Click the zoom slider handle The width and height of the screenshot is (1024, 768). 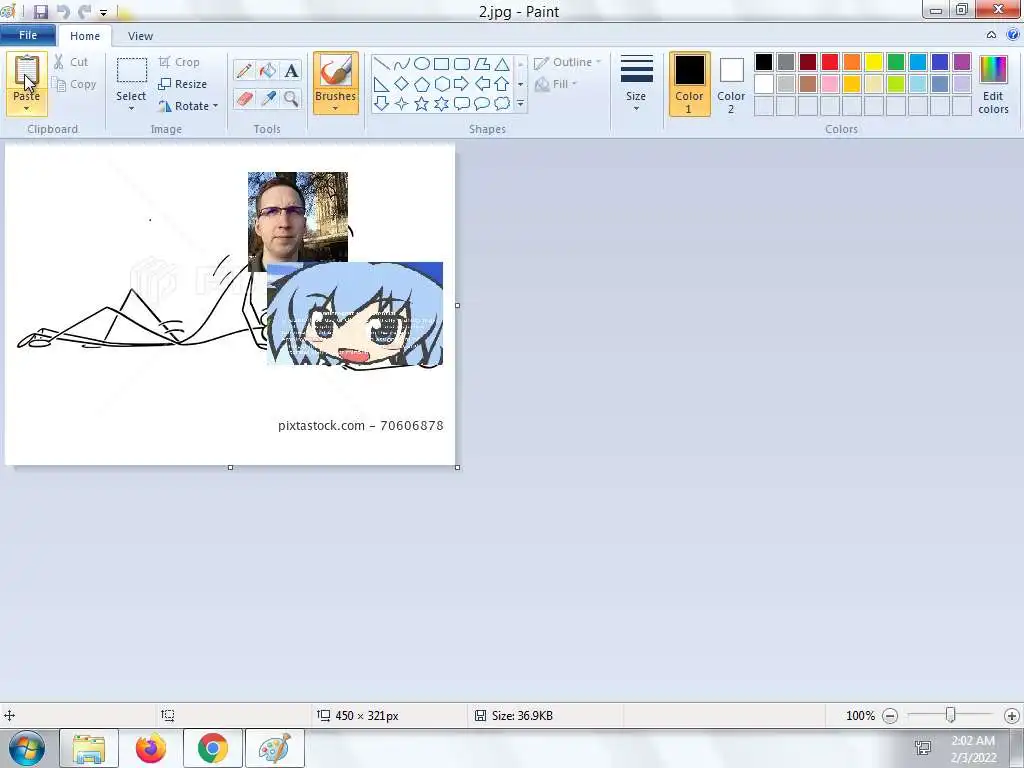pos(951,716)
